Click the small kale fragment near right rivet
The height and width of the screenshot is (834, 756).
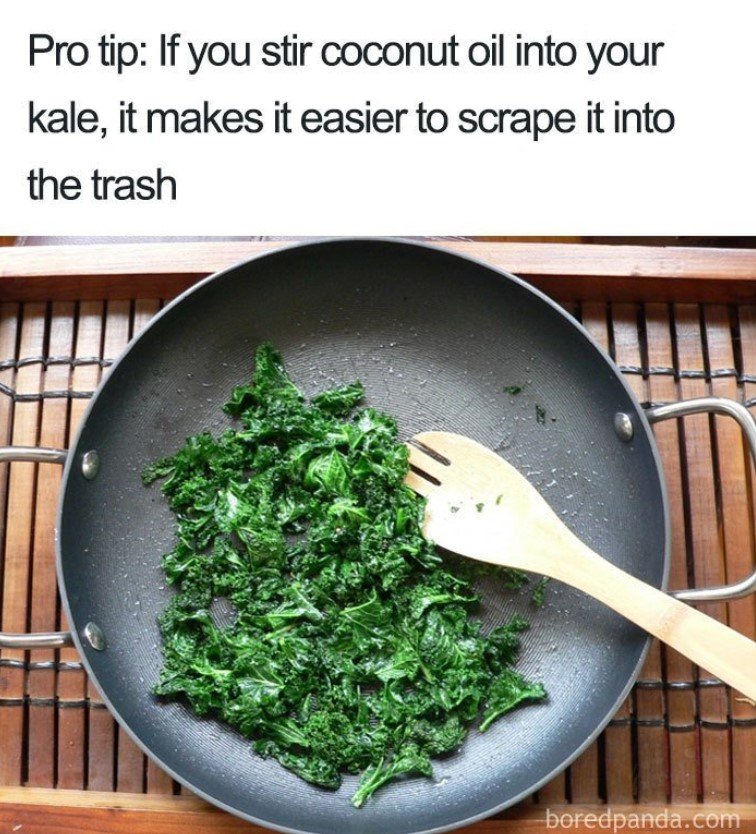point(540,413)
